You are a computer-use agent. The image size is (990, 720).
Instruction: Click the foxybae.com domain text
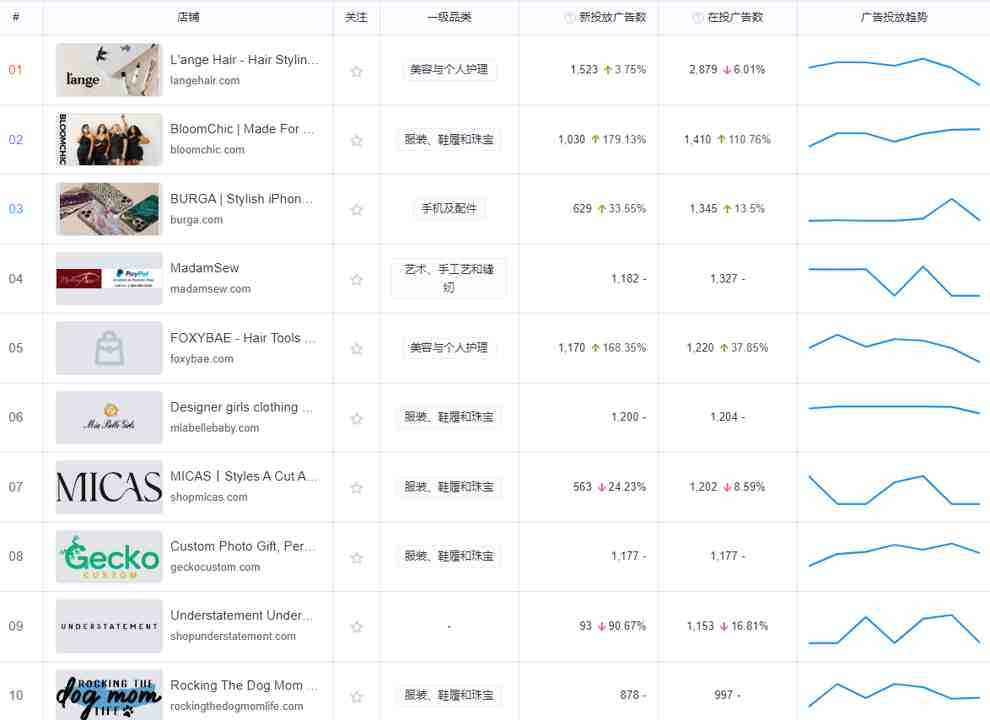click(x=201, y=359)
